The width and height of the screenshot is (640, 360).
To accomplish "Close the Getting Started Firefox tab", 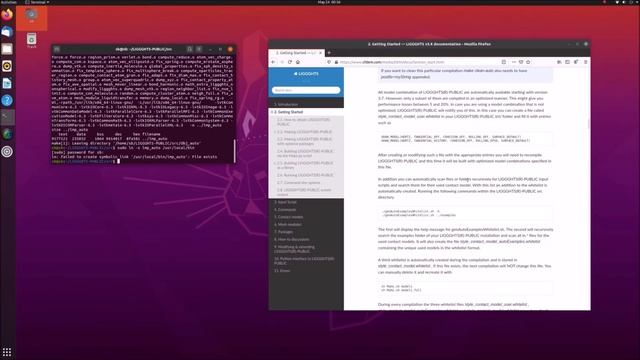I will point(320,53).
